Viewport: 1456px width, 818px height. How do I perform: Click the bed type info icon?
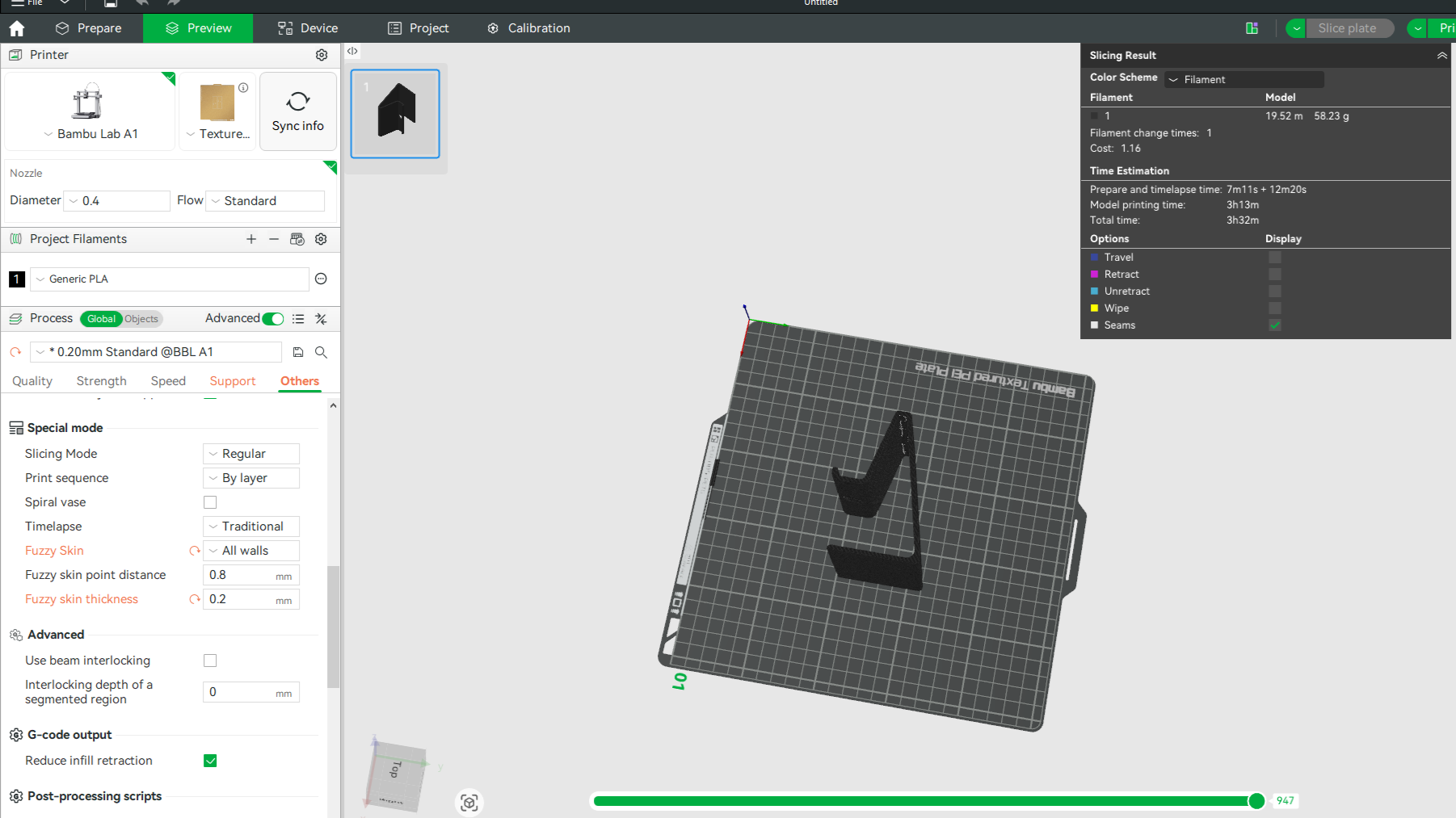pos(243,87)
